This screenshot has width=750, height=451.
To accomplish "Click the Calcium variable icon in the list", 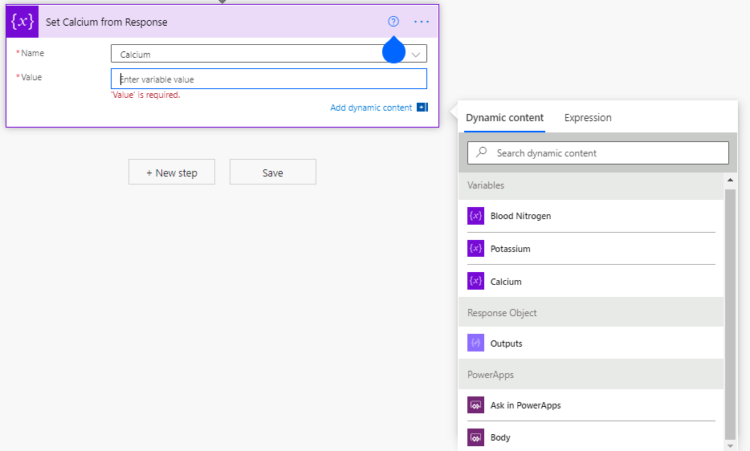I will click(475, 282).
